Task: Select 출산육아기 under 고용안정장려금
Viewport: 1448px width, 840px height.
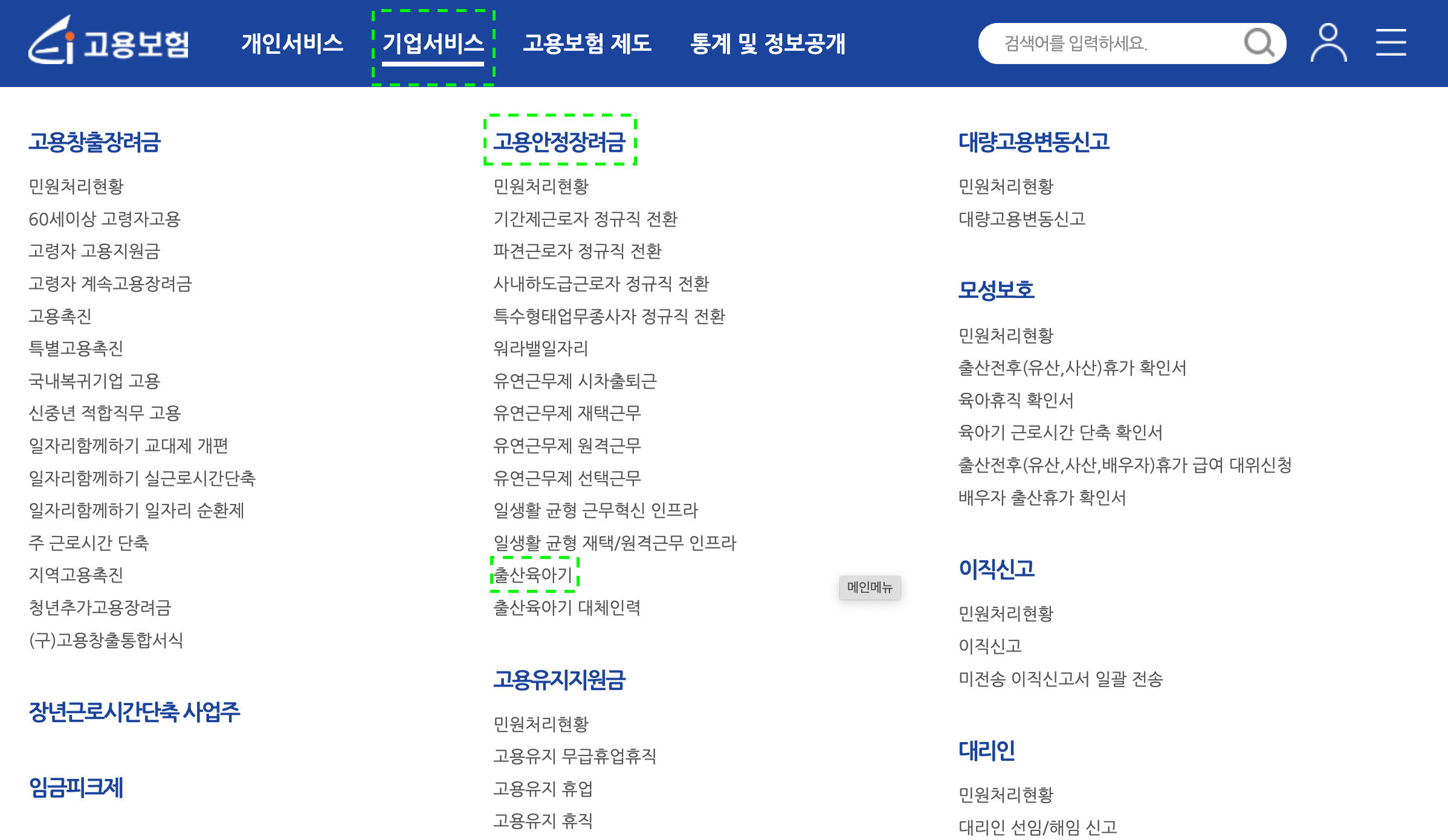Action: (534, 575)
